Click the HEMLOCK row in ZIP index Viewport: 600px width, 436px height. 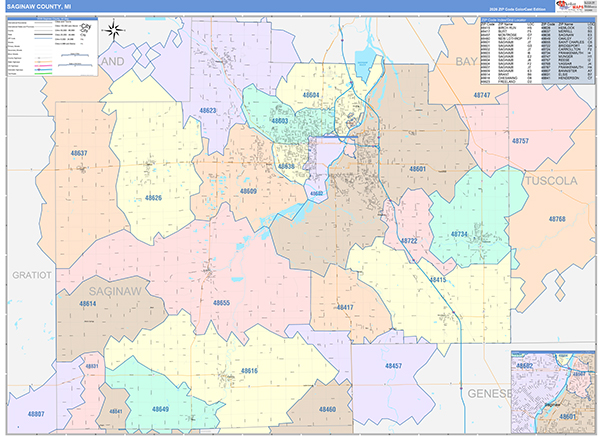pyautogui.click(x=567, y=28)
